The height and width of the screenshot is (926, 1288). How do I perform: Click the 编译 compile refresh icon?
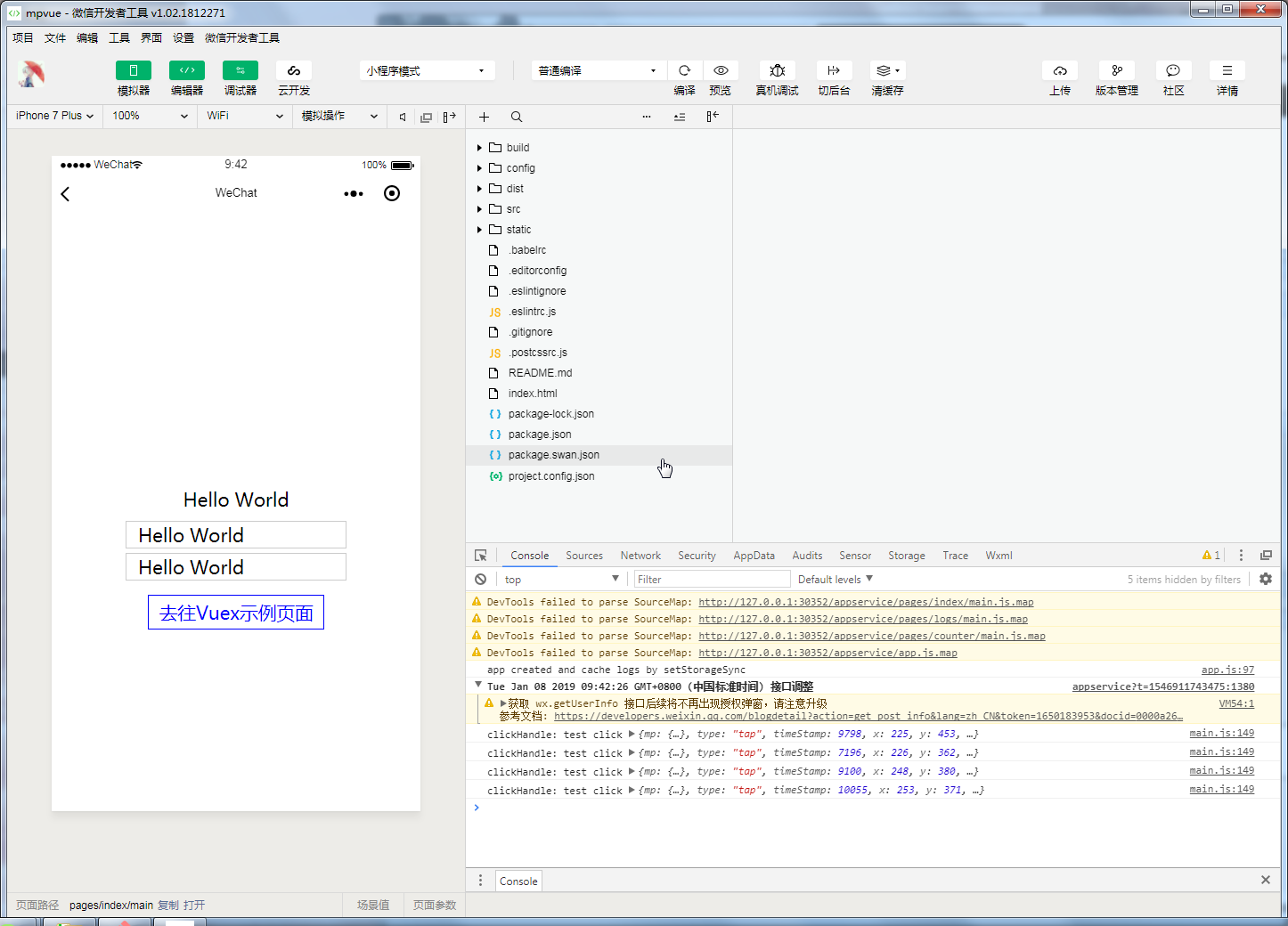684,70
